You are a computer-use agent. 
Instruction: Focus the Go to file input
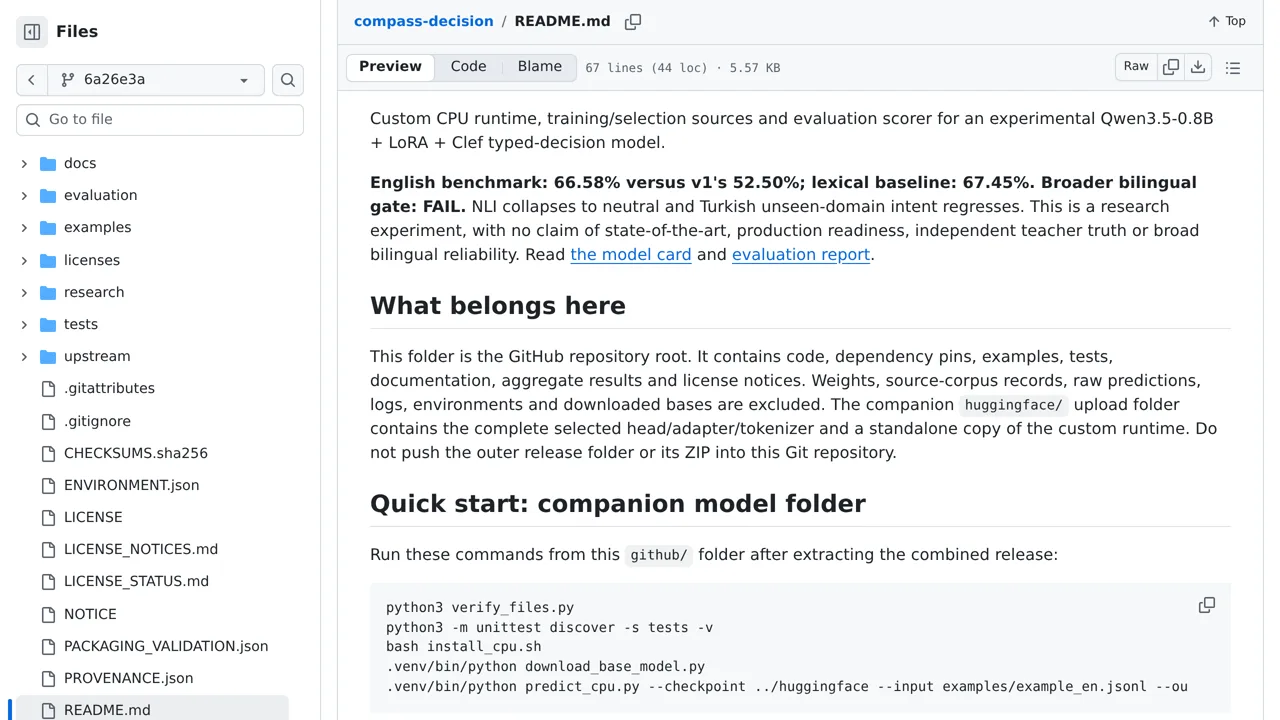tap(160, 120)
